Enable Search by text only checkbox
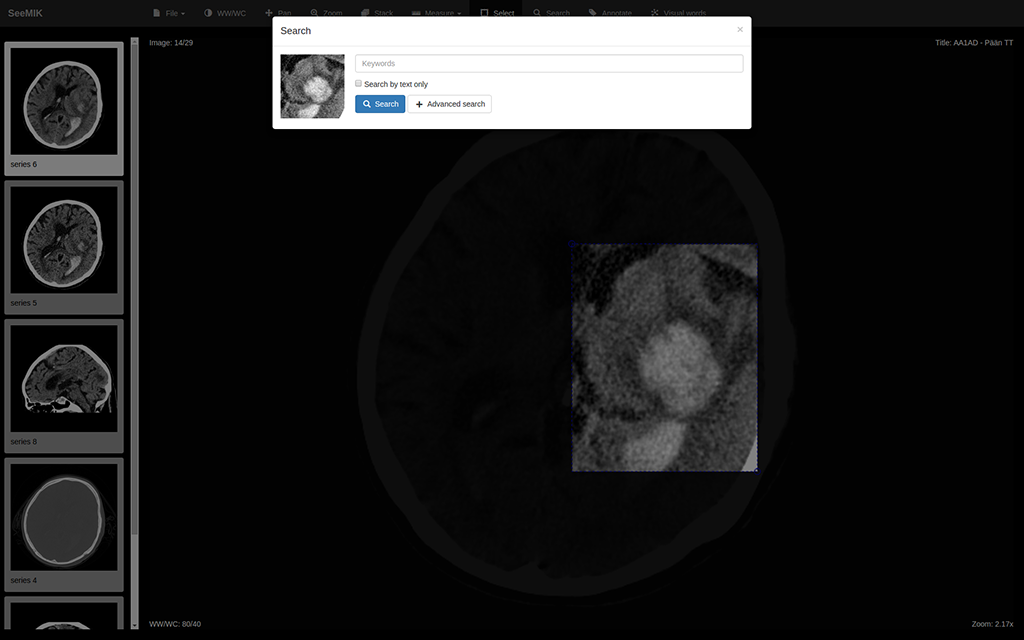Image resolution: width=1024 pixels, height=640 pixels. pyautogui.click(x=359, y=84)
